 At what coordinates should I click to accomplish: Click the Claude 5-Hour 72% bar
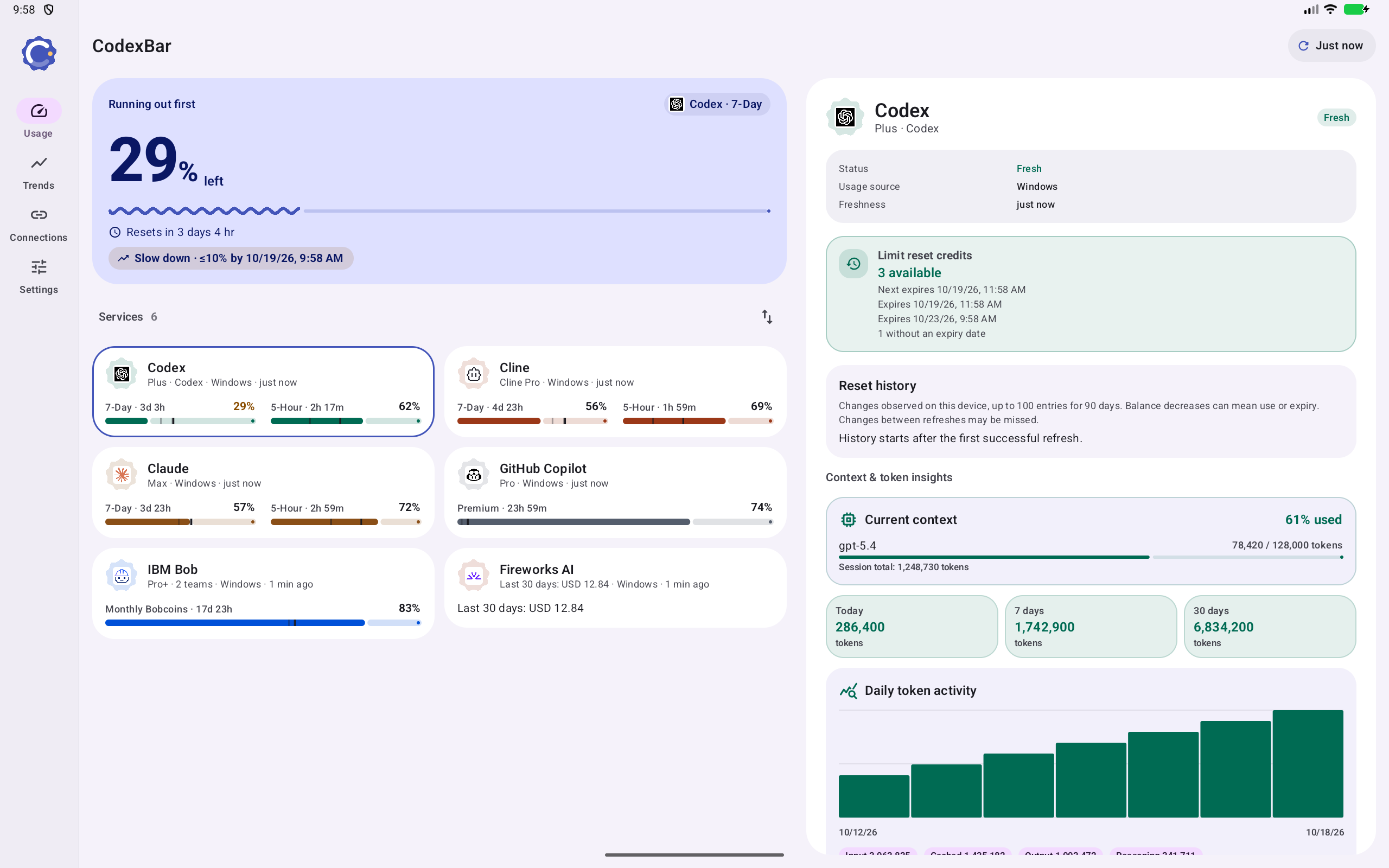346,522
